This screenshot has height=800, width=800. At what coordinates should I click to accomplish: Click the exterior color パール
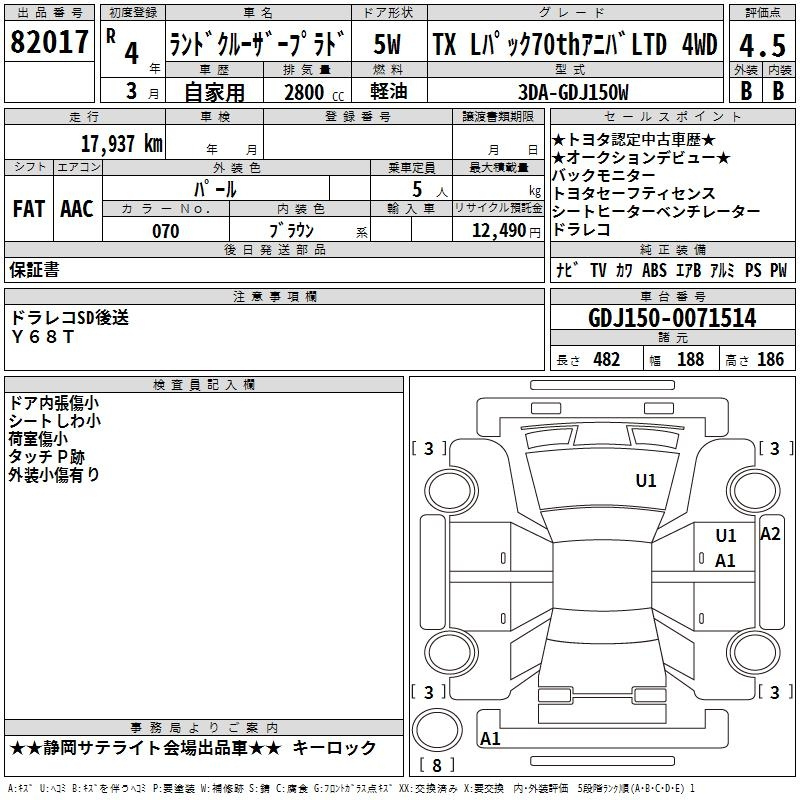215,189
